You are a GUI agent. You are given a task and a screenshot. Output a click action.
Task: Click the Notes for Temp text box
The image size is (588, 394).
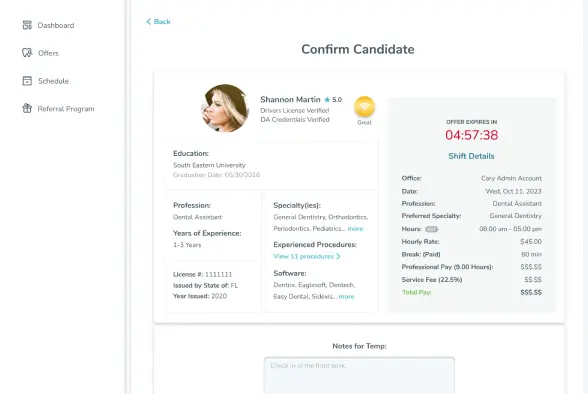point(359,376)
